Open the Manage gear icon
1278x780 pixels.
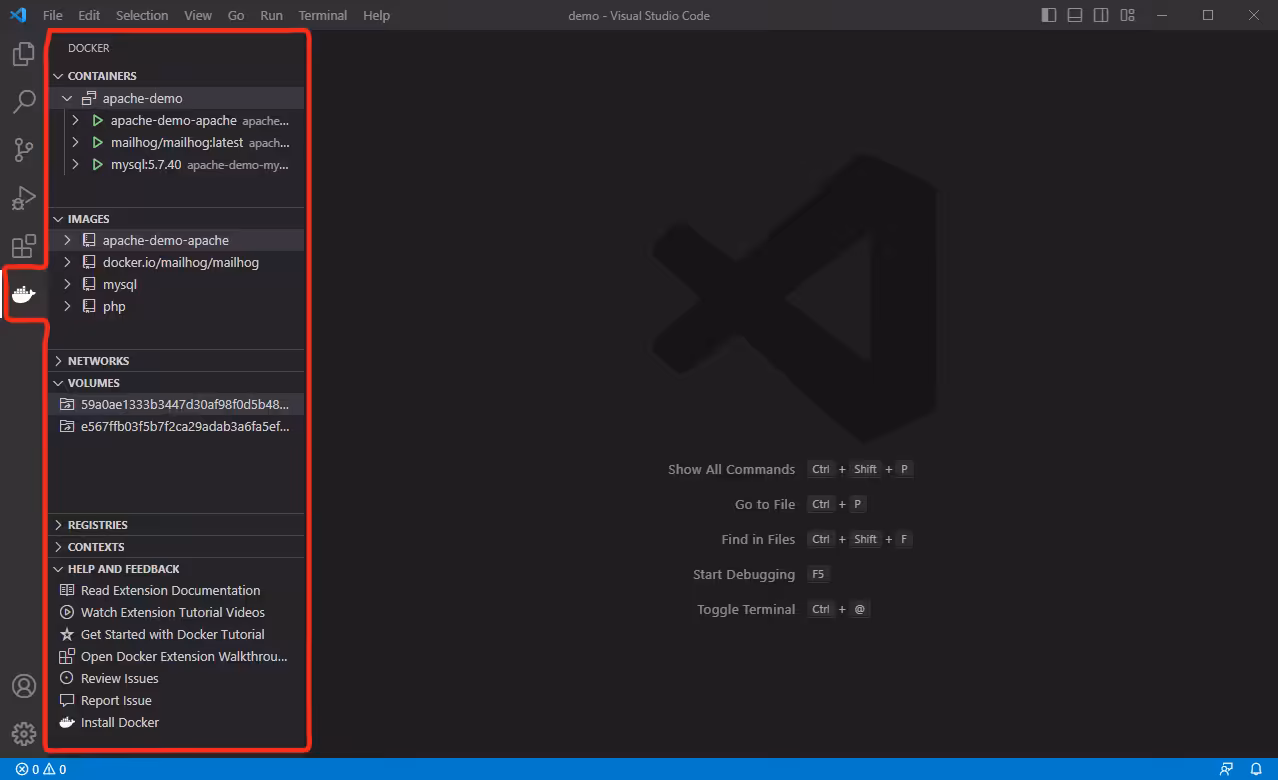click(23, 734)
